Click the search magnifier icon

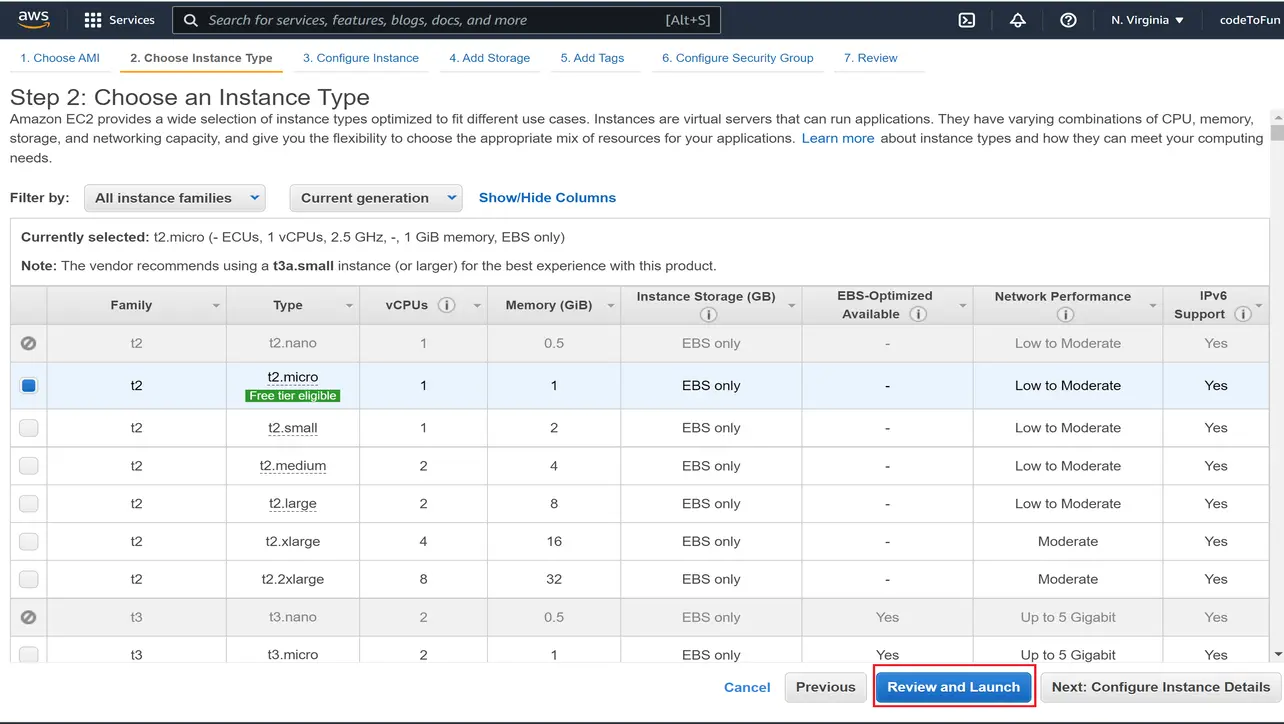190,20
